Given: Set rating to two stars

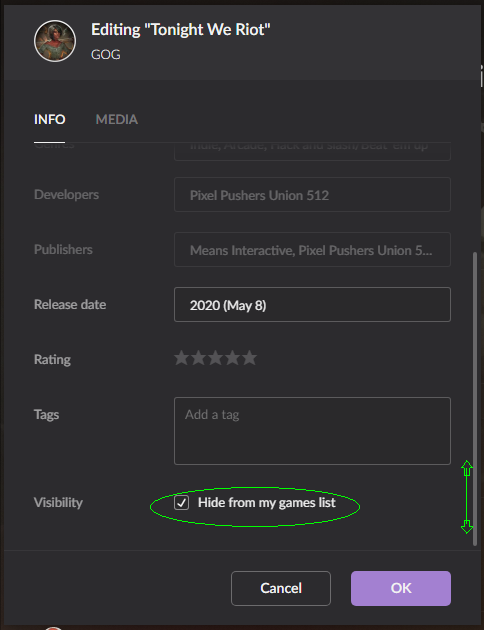Looking at the screenshot, I should pos(198,358).
